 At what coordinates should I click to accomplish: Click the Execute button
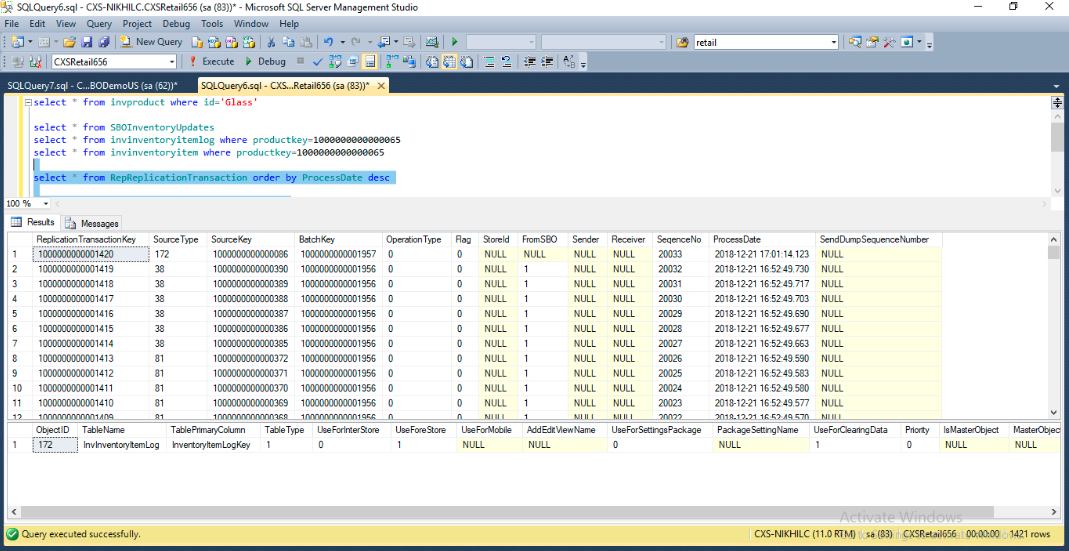click(211, 61)
